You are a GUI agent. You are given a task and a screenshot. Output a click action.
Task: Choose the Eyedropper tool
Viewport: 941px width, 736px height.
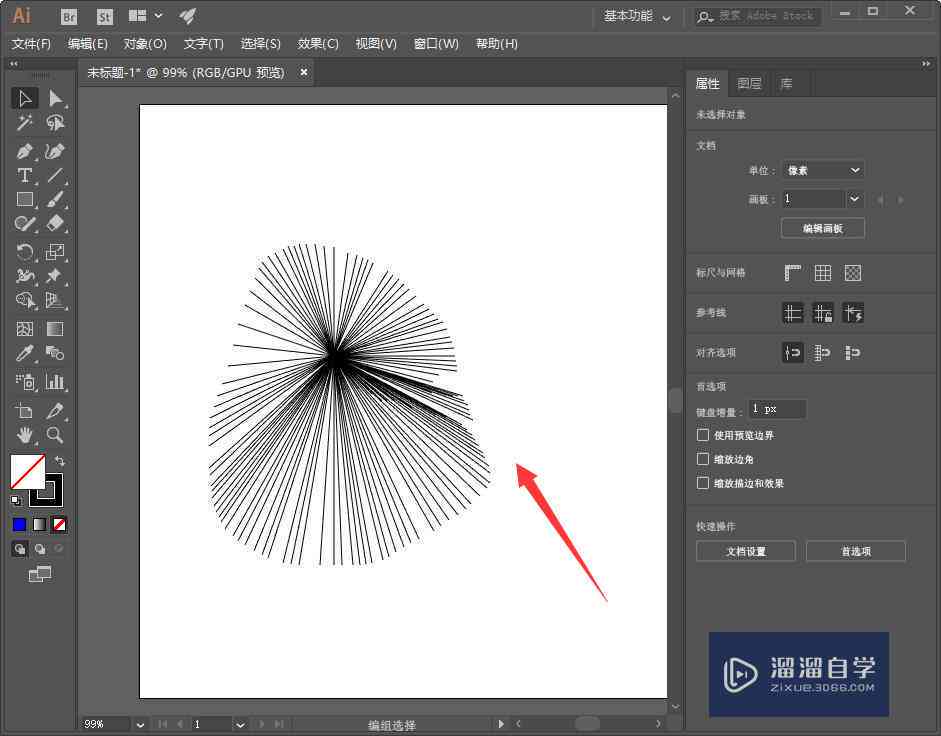25,353
